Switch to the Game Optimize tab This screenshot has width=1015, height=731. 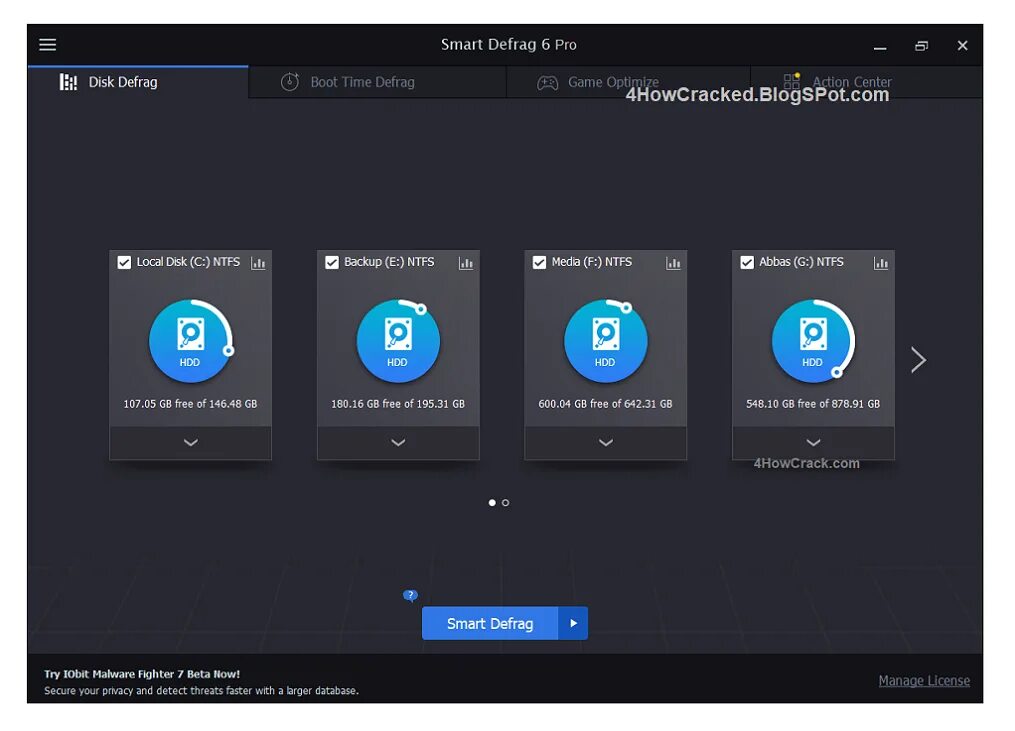tap(629, 82)
